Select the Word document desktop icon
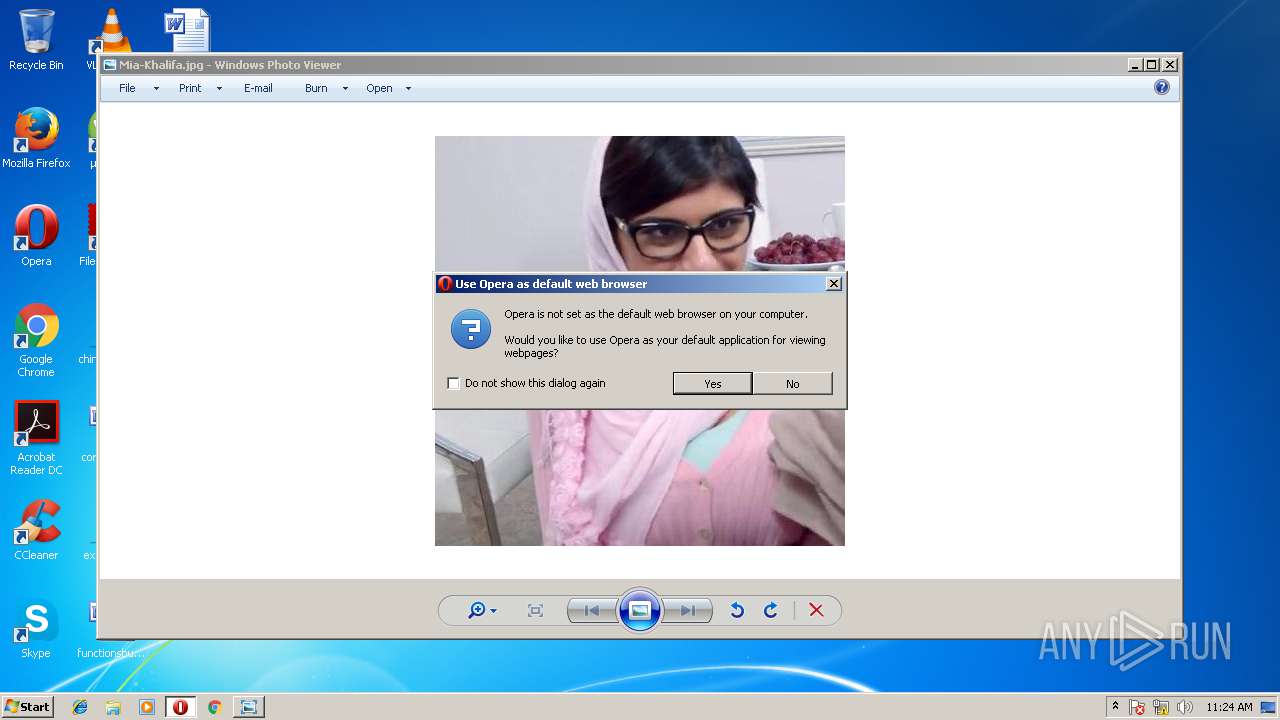The height and width of the screenshot is (720, 1280). point(187,30)
